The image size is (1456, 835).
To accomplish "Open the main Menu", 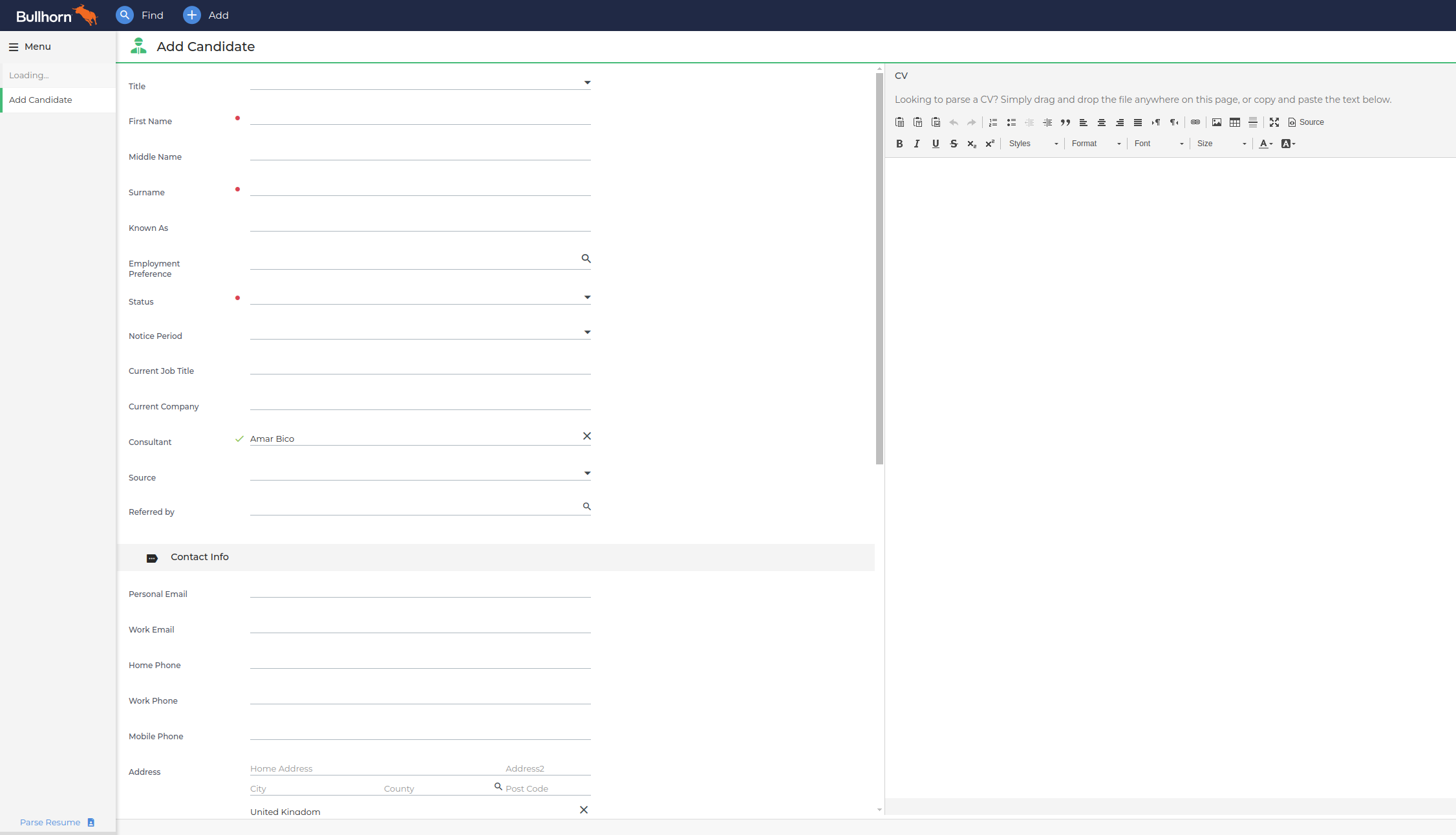I will [30, 47].
